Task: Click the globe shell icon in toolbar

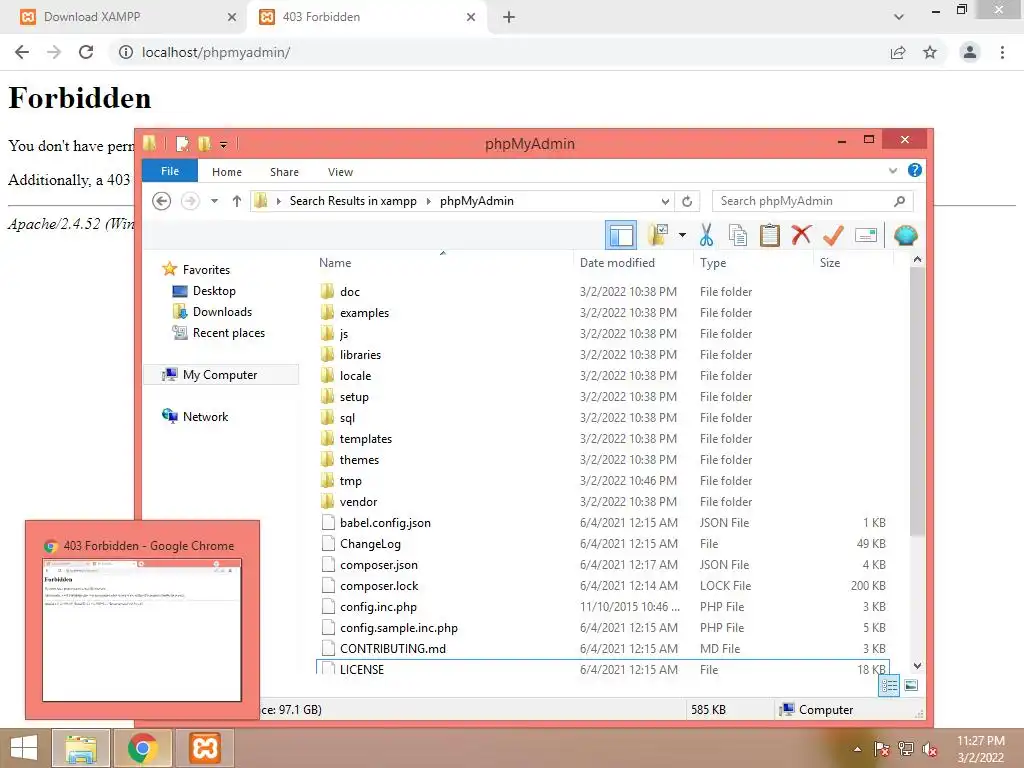Action: 906,235
